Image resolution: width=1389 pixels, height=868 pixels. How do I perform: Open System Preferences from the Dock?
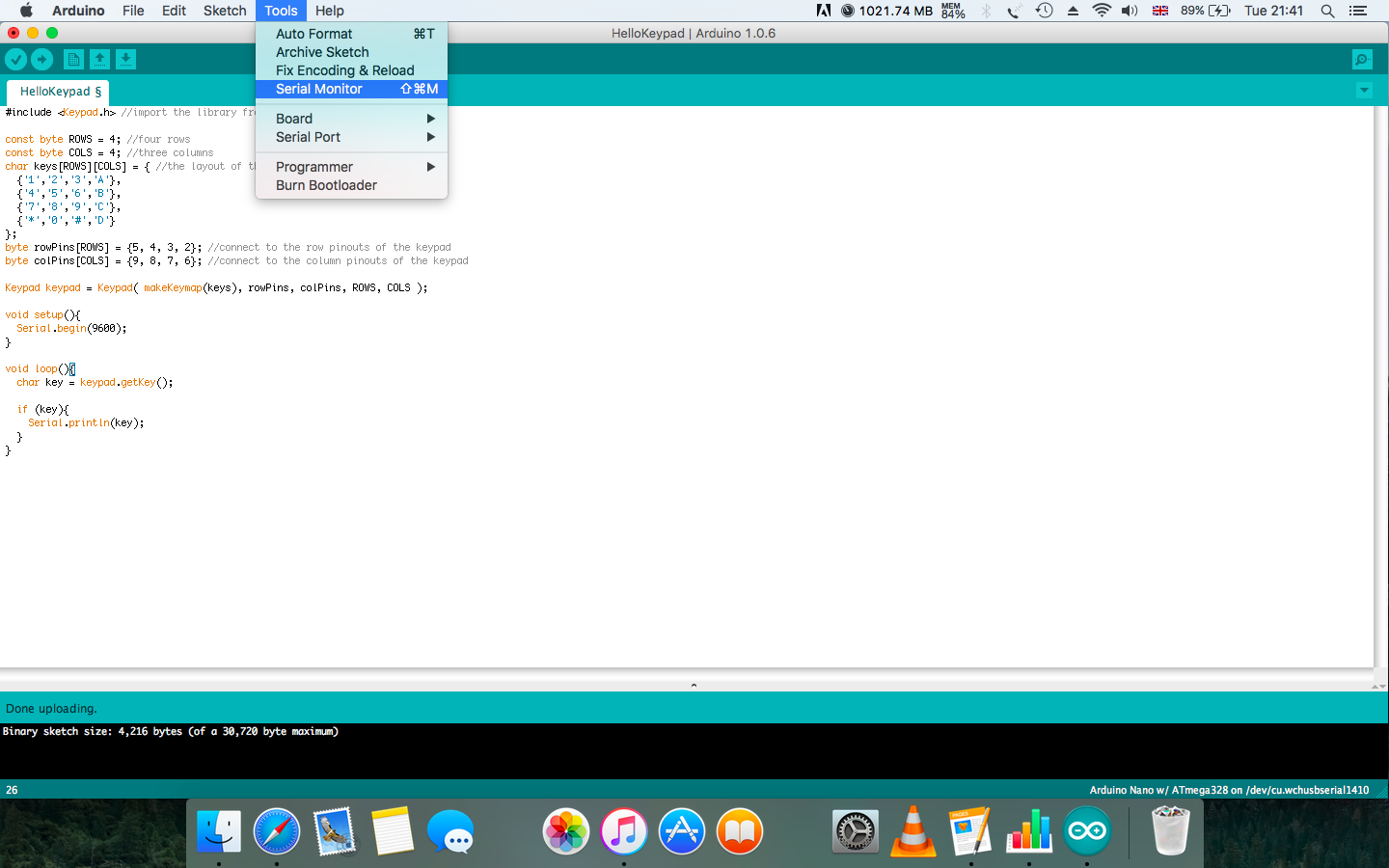pos(856,830)
